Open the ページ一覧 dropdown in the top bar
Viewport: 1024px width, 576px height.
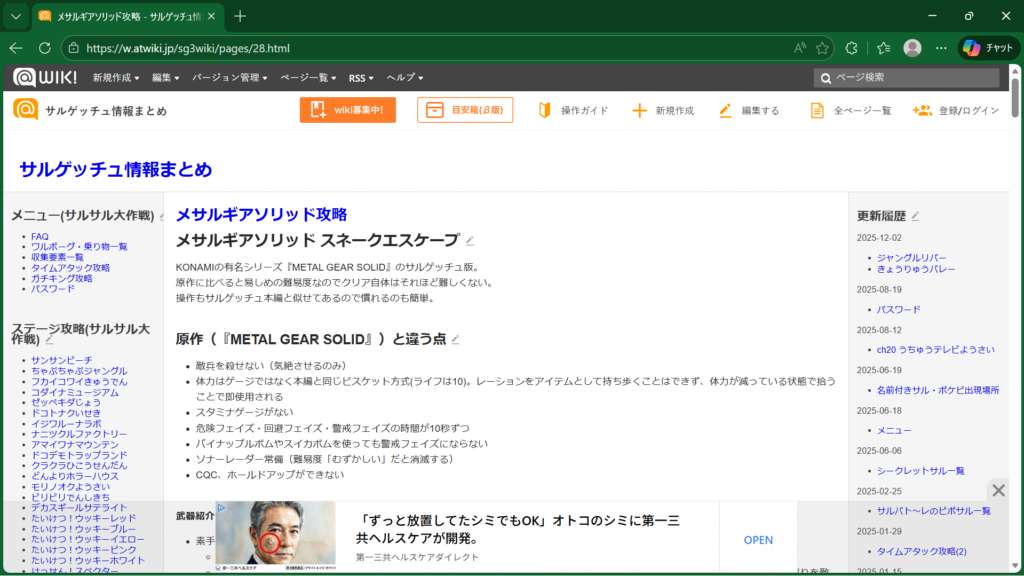click(x=309, y=78)
